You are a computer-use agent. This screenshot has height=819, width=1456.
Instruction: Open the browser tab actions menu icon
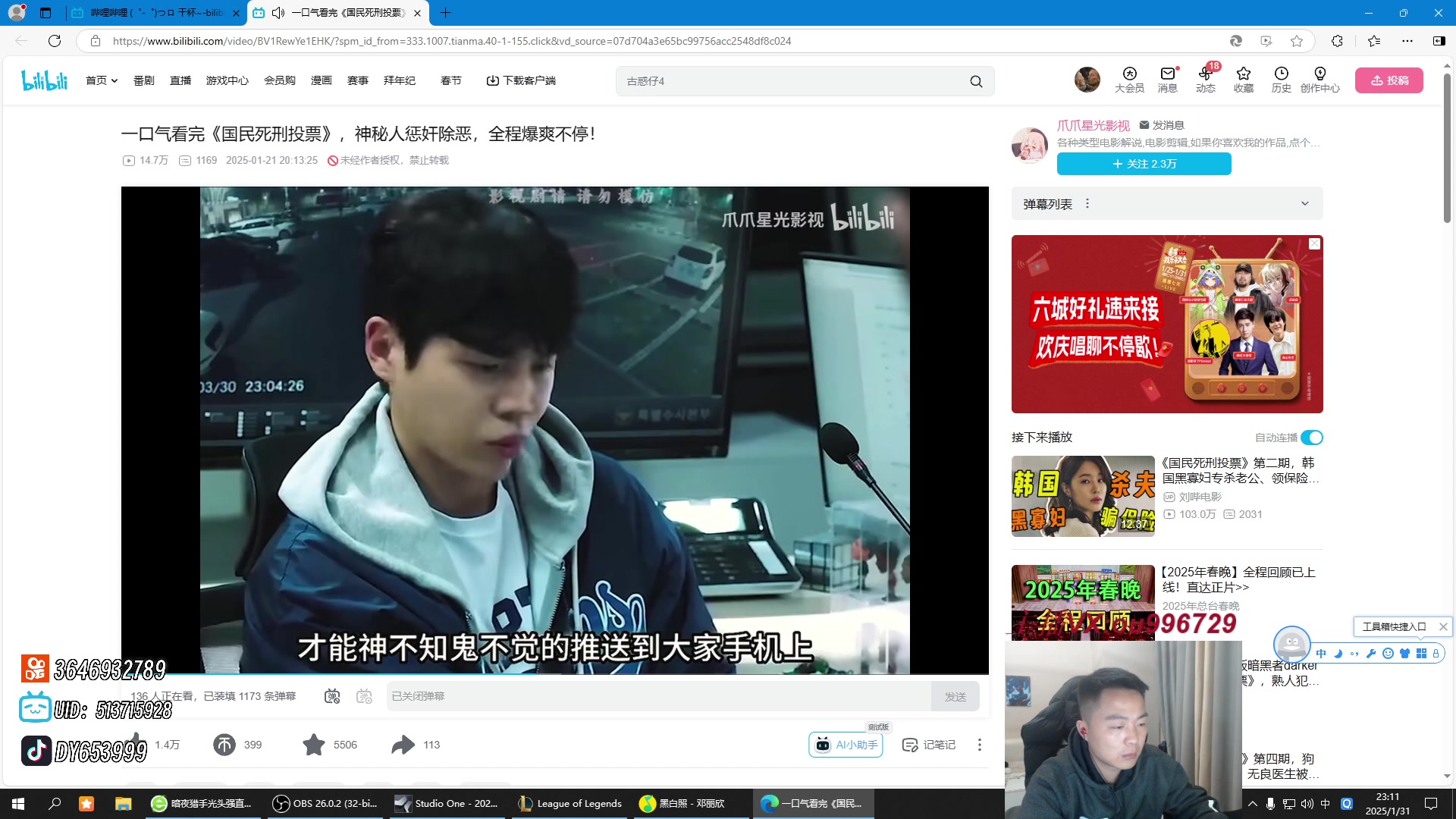tap(45, 13)
